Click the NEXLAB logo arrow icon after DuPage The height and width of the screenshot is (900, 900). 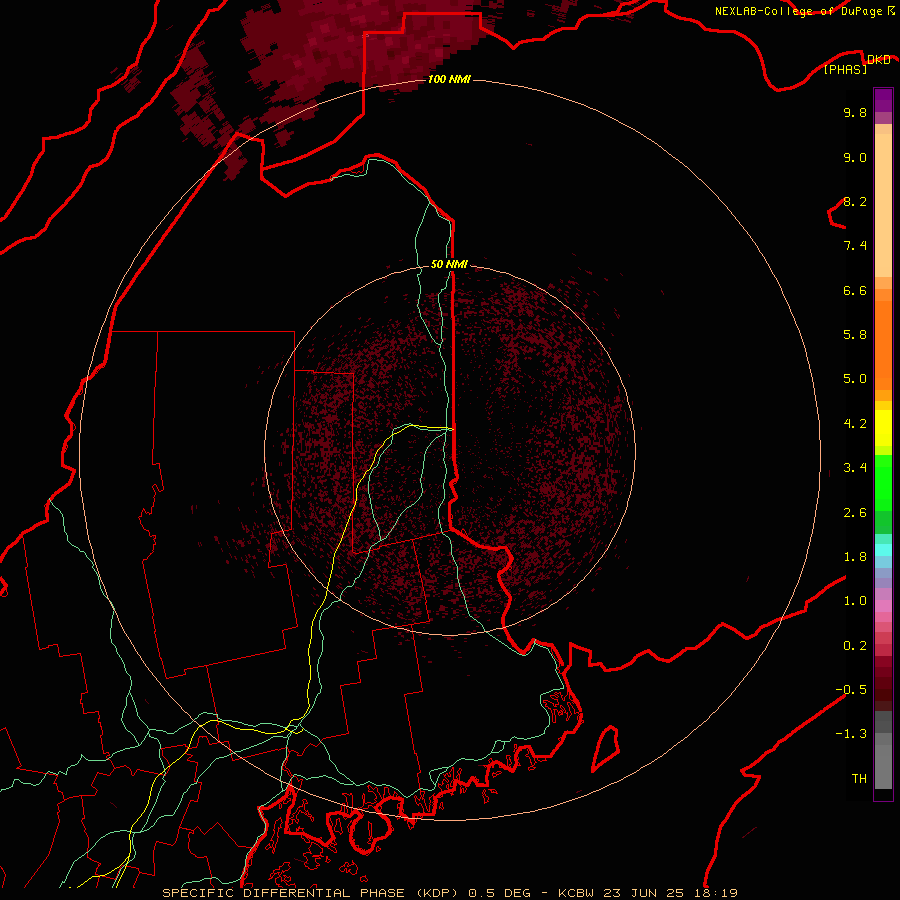click(891, 11)
